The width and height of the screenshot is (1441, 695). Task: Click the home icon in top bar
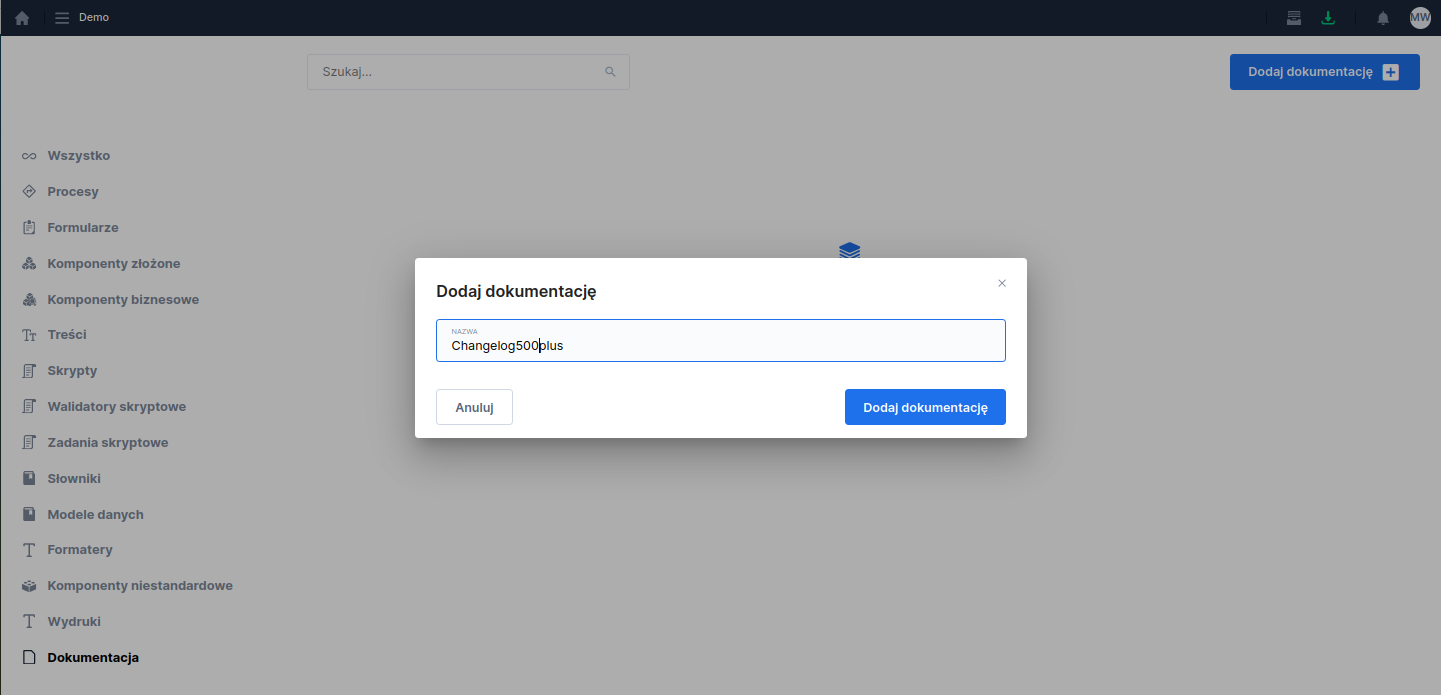(22, 18)
